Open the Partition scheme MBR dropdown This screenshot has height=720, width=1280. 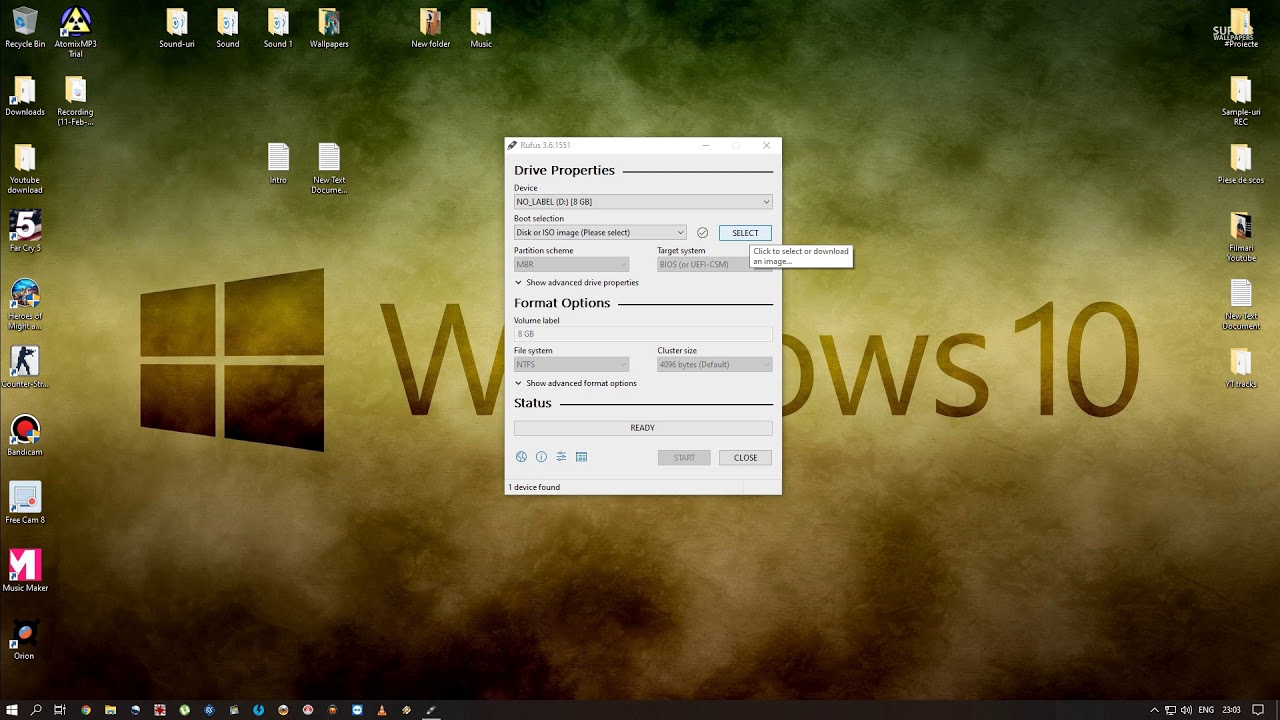point(571,265)
